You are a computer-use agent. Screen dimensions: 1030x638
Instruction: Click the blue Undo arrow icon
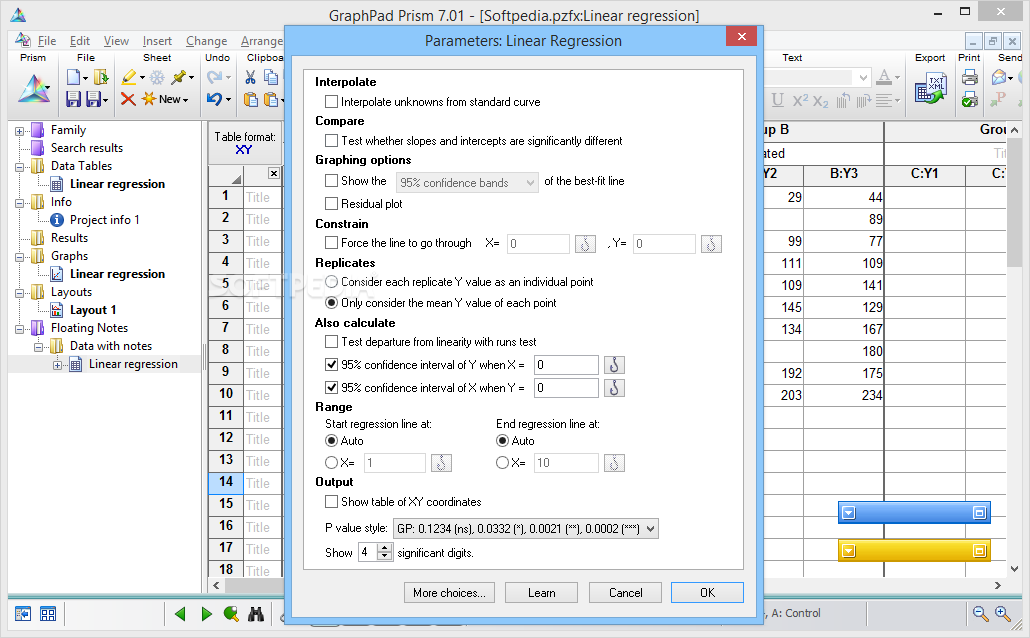click(x=214, y=99)
